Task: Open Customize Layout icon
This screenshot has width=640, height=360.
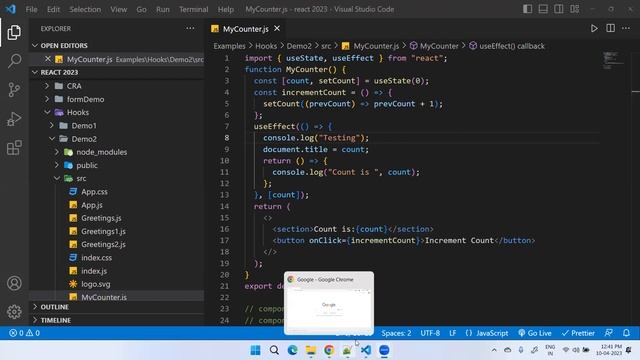Action: pos(575,9)
